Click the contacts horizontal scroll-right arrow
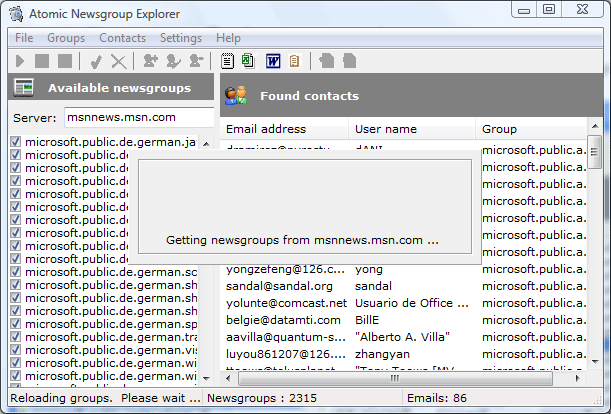 (577, 378)
